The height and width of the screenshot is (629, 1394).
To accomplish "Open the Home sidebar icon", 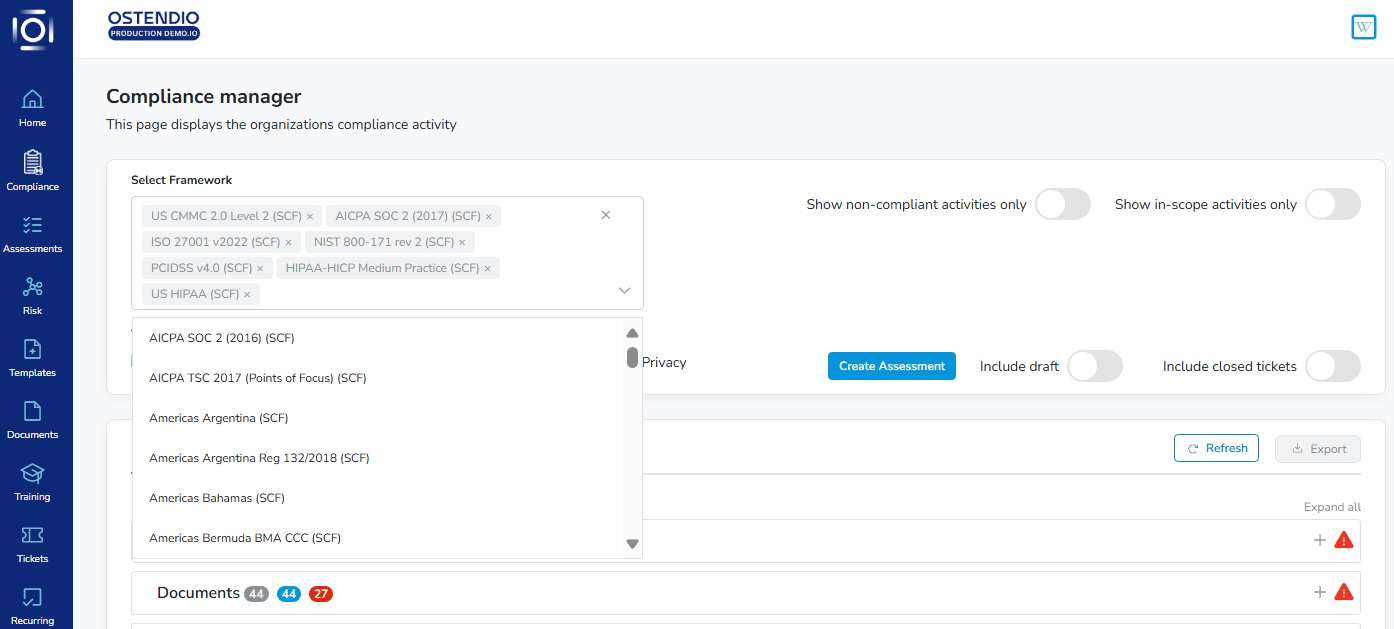I will [32, 100].
